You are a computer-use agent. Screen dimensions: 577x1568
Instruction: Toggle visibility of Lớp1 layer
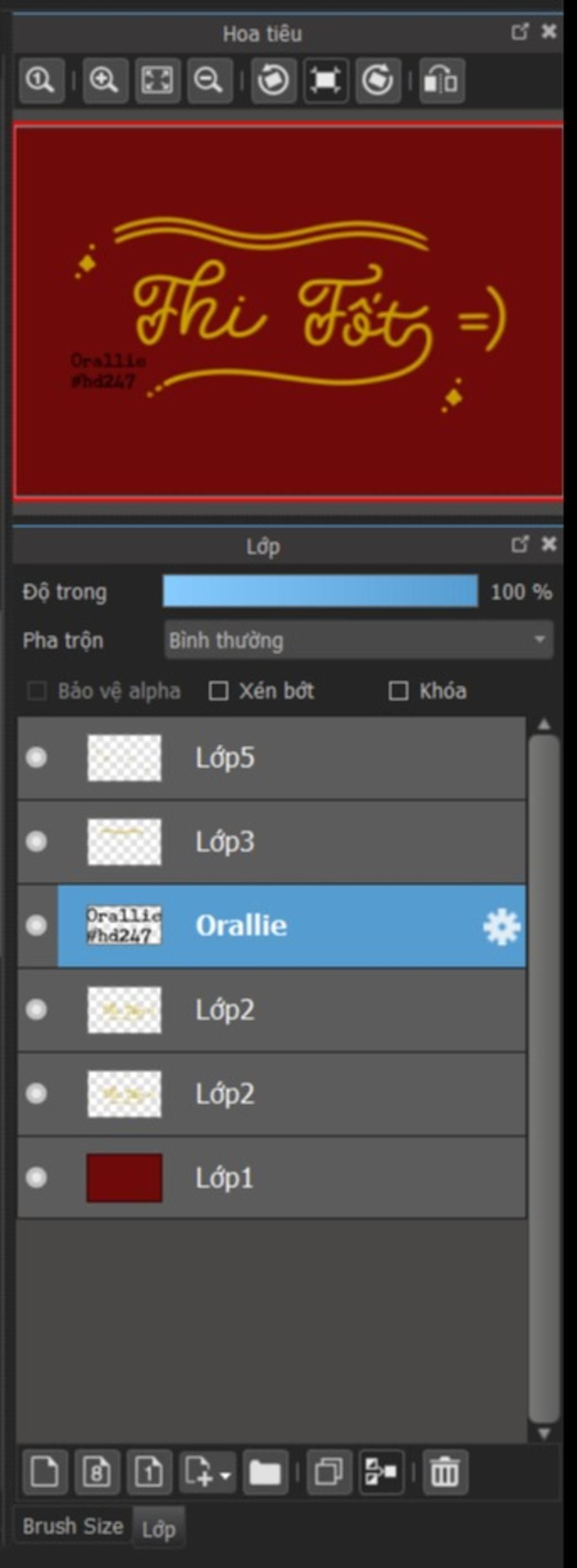[x=37, y=1178]
